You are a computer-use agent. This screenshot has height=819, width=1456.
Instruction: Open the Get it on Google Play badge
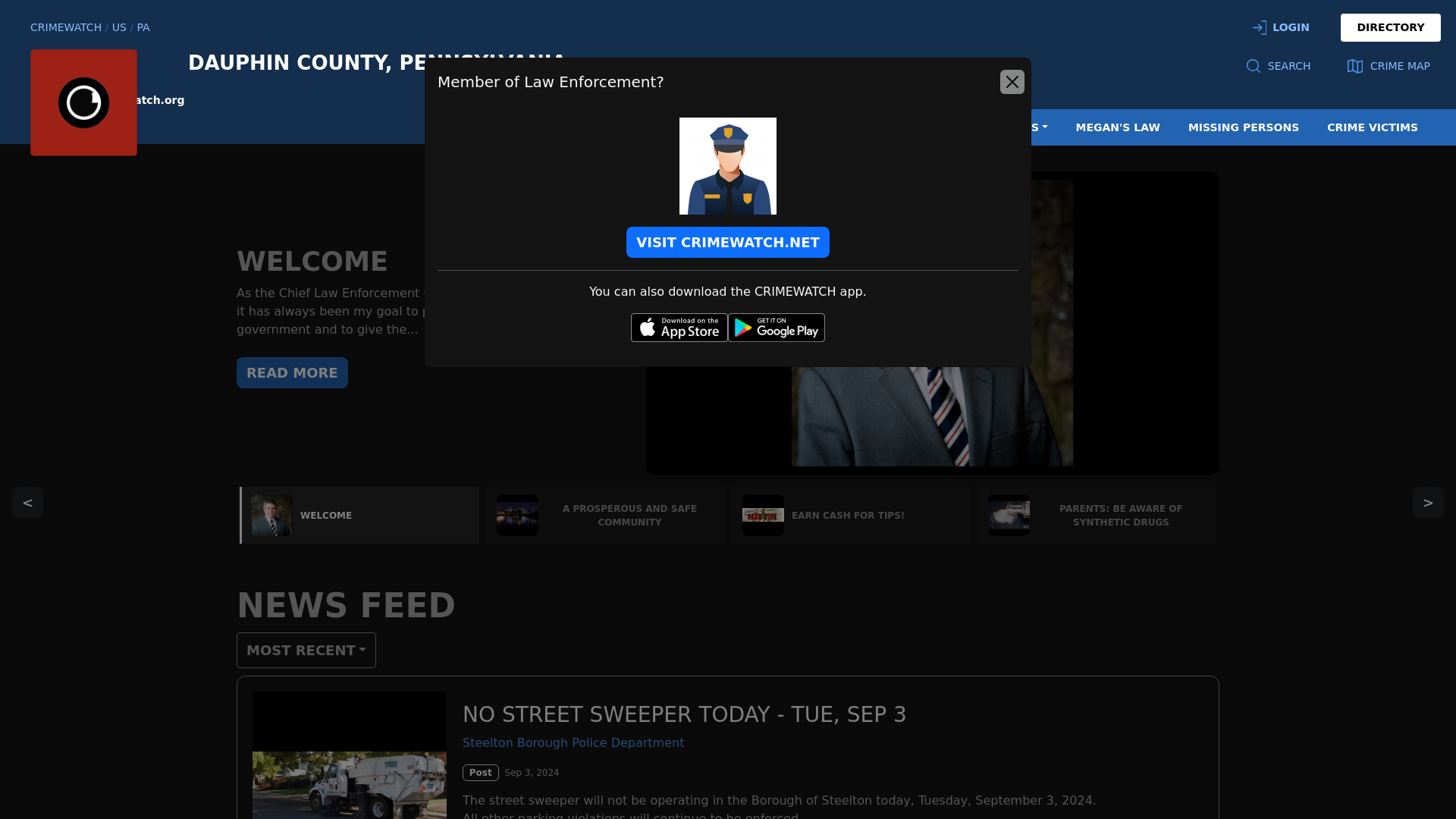(x=776, y=328)
